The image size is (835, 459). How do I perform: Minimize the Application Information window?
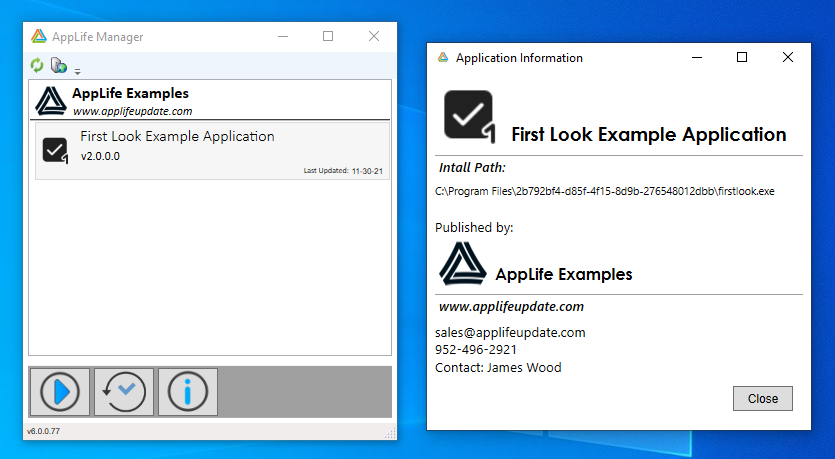(697, 58)
